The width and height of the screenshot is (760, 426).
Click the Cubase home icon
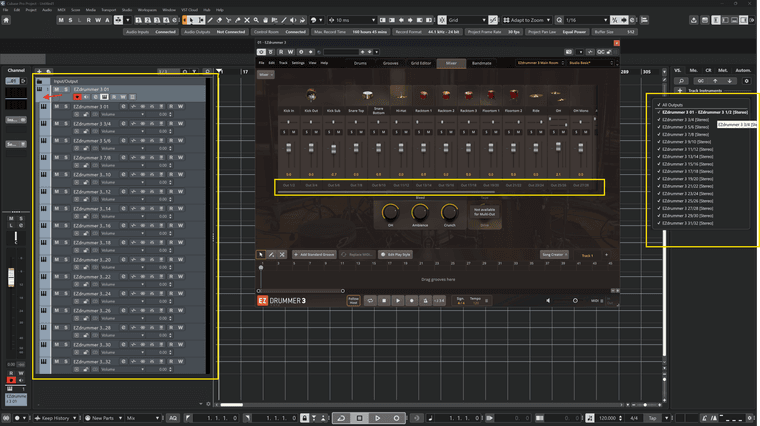pos(6,20)
